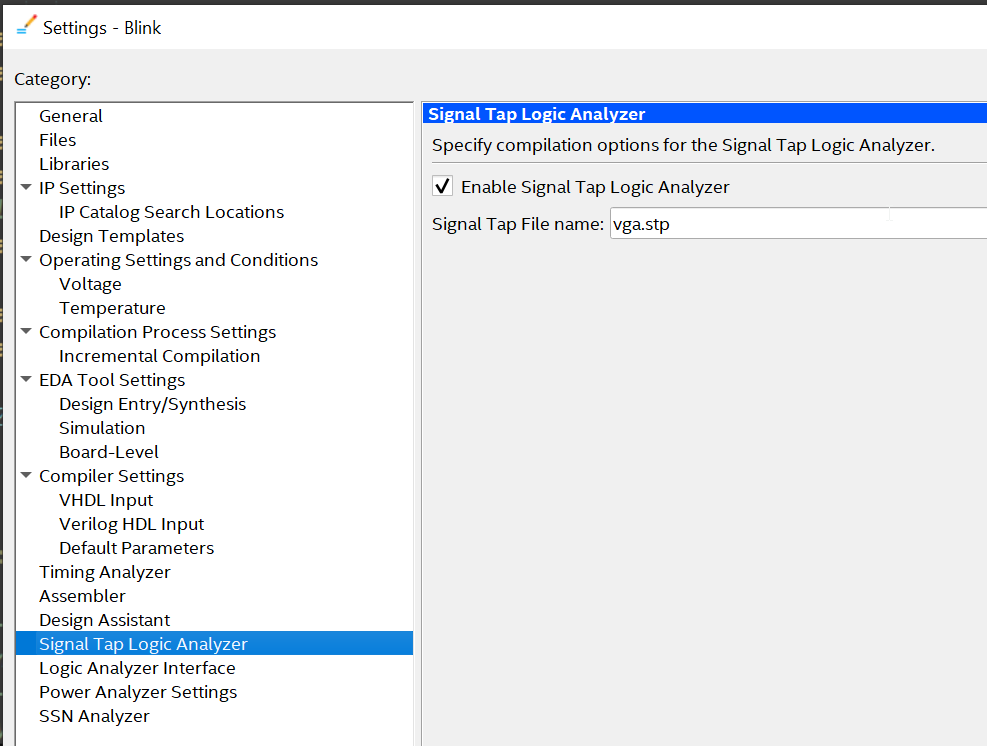Collapse the Compiler Settings group
987x746 pixels.
click(x=26, y=476)
